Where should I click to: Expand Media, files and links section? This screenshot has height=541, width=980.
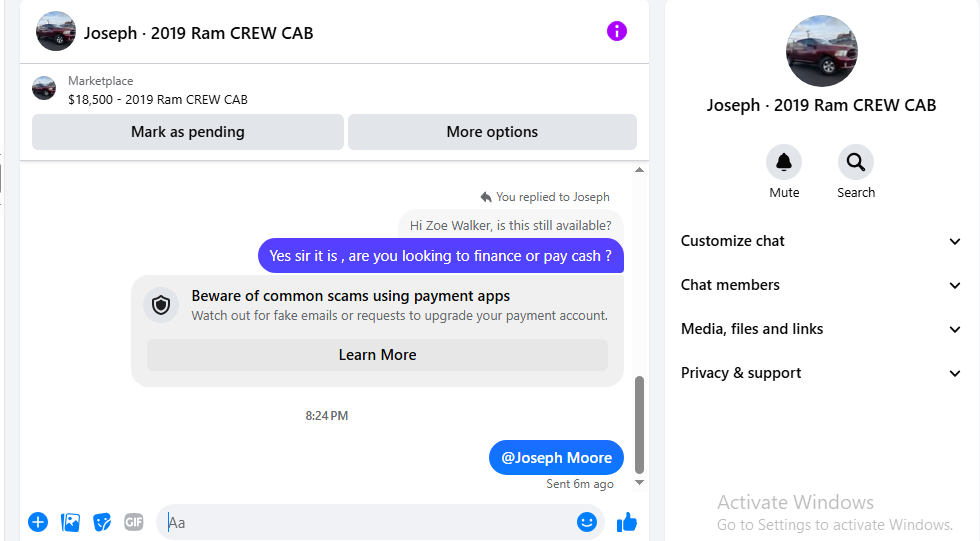coord(821,329)
